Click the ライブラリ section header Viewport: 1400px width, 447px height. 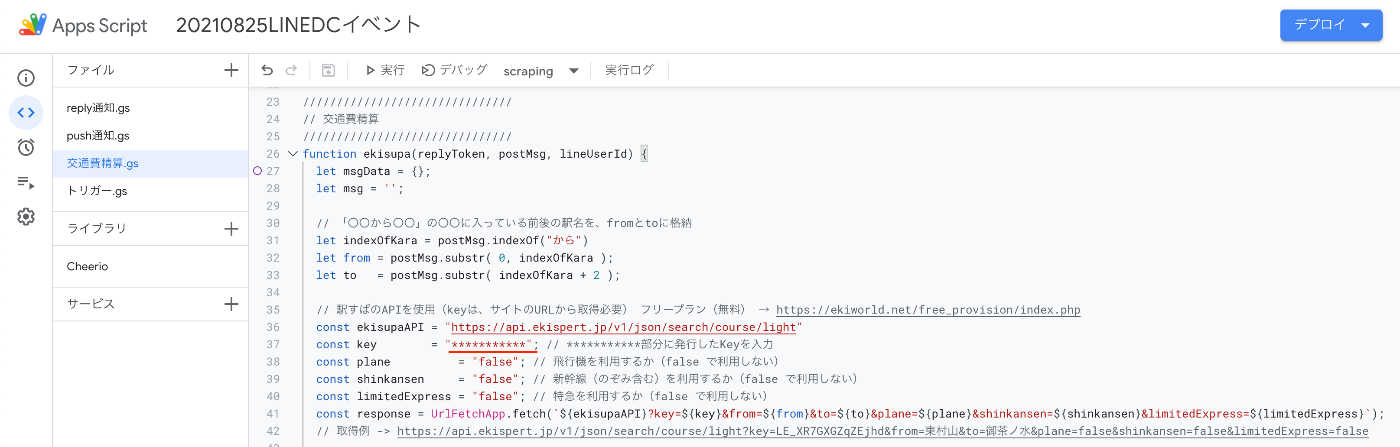97,229
